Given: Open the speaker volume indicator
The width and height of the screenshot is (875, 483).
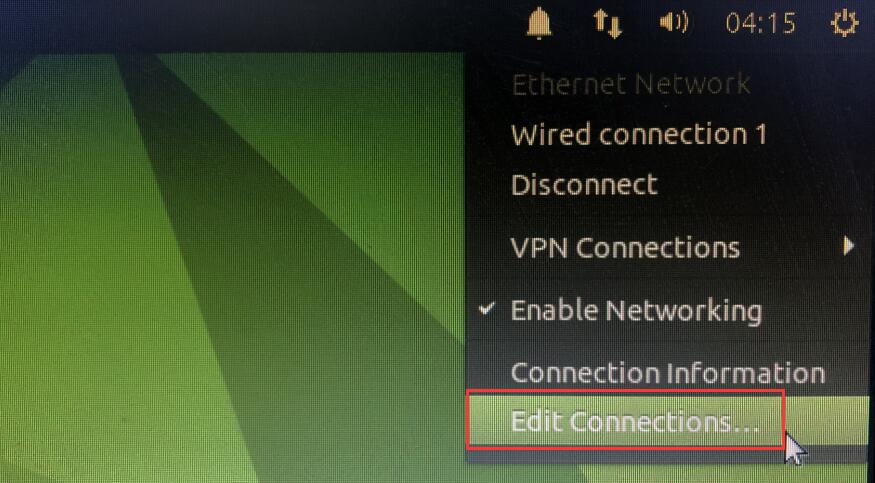Looking at the screenshot, I should 674,23.
